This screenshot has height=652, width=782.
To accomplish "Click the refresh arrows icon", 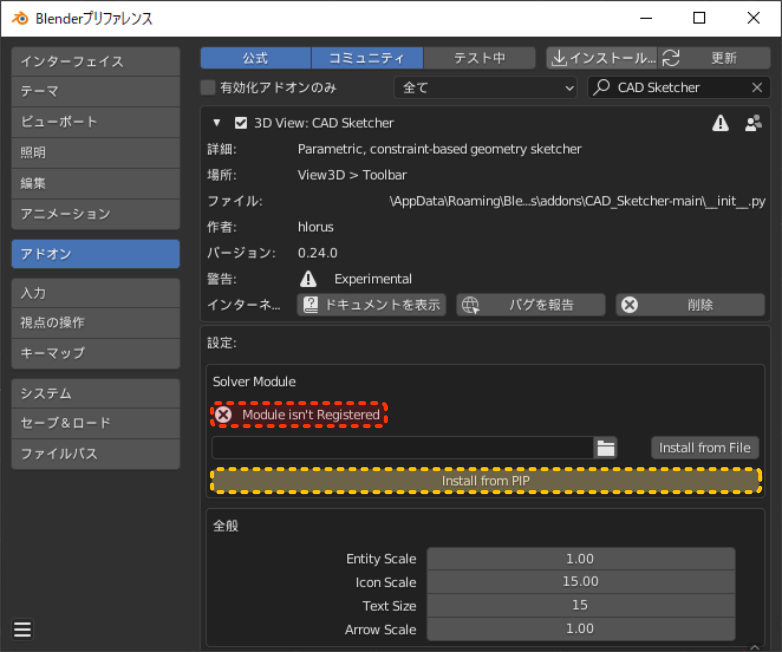I will tap(671, 58).
